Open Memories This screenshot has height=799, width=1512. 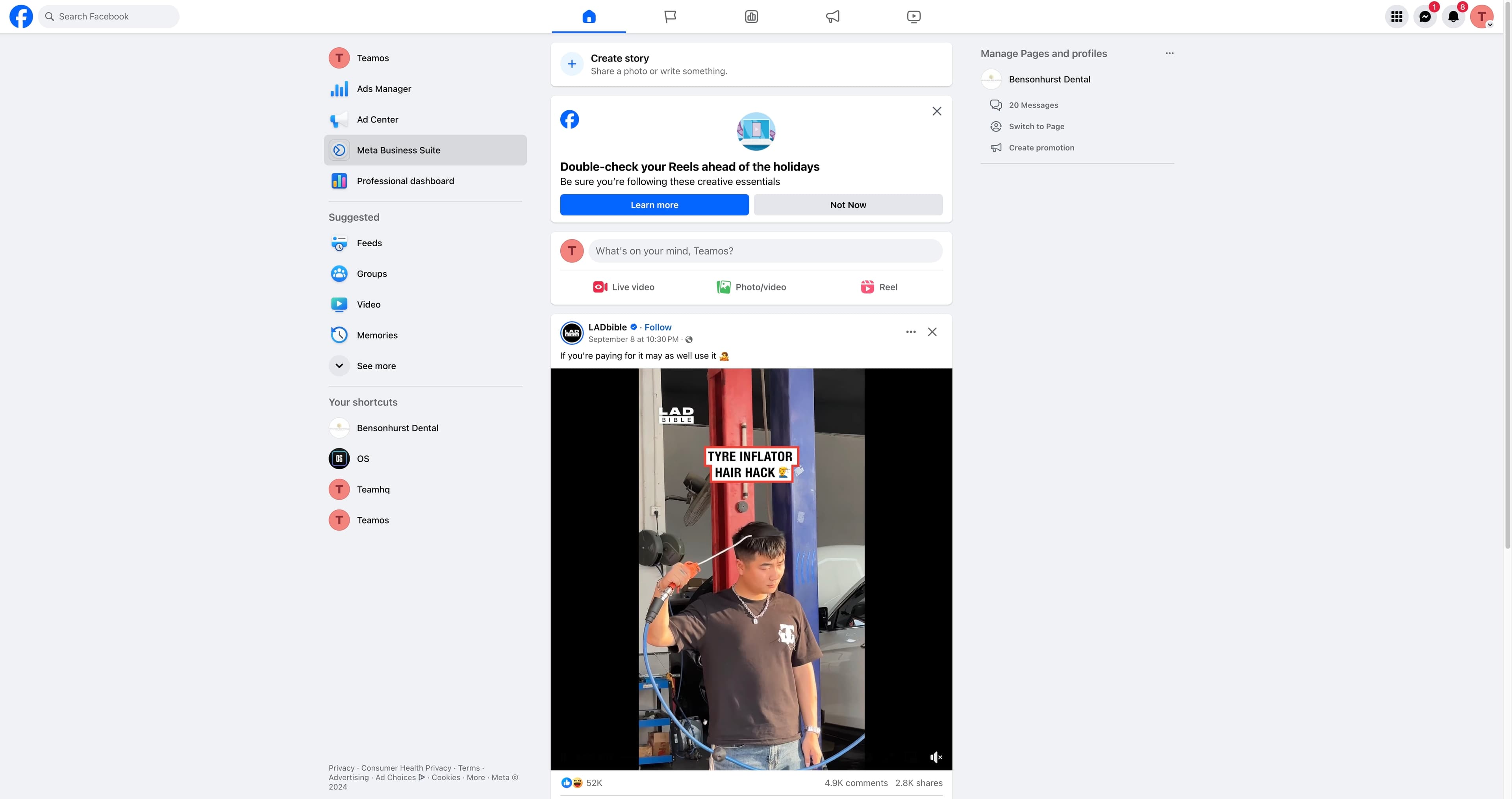(425, 335)
